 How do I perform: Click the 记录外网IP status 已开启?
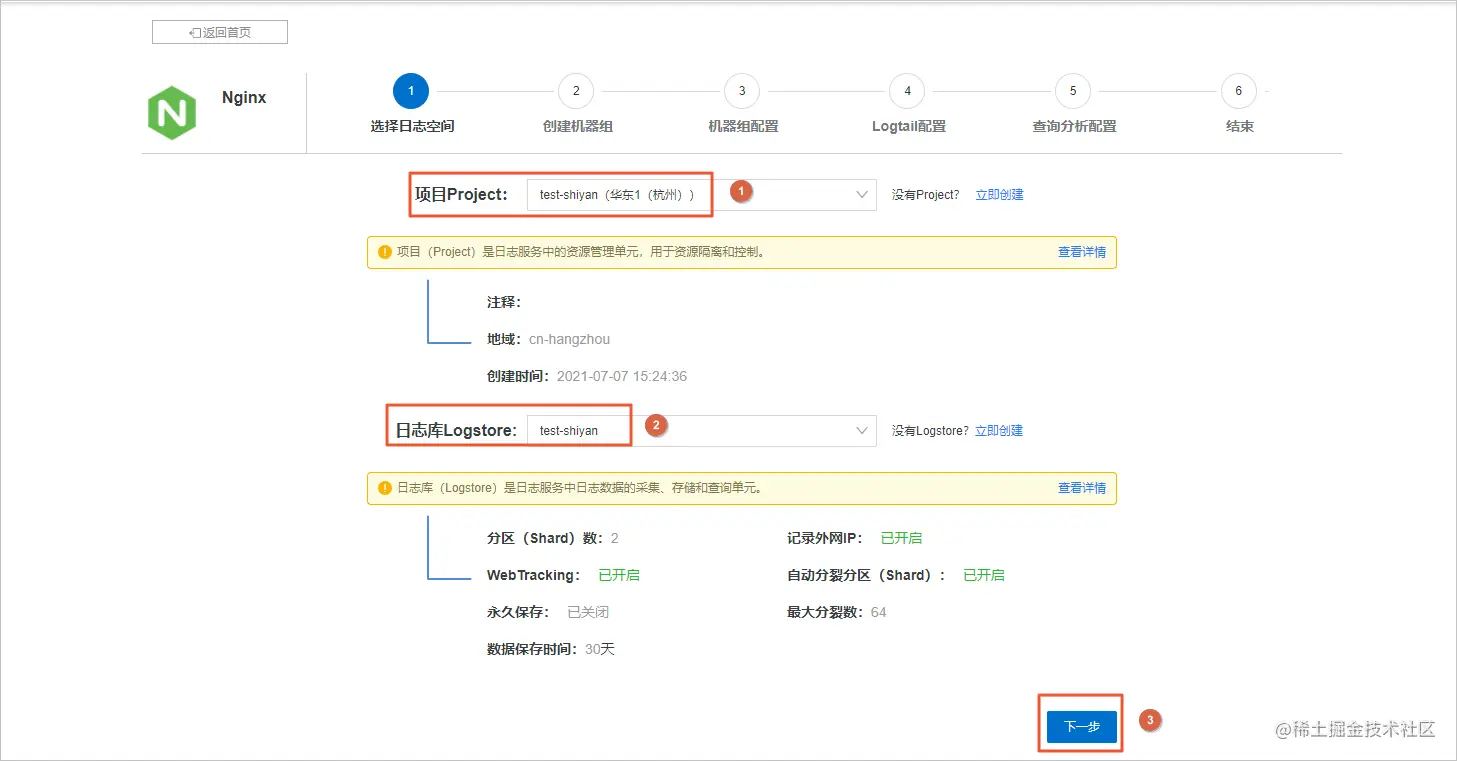901,538
